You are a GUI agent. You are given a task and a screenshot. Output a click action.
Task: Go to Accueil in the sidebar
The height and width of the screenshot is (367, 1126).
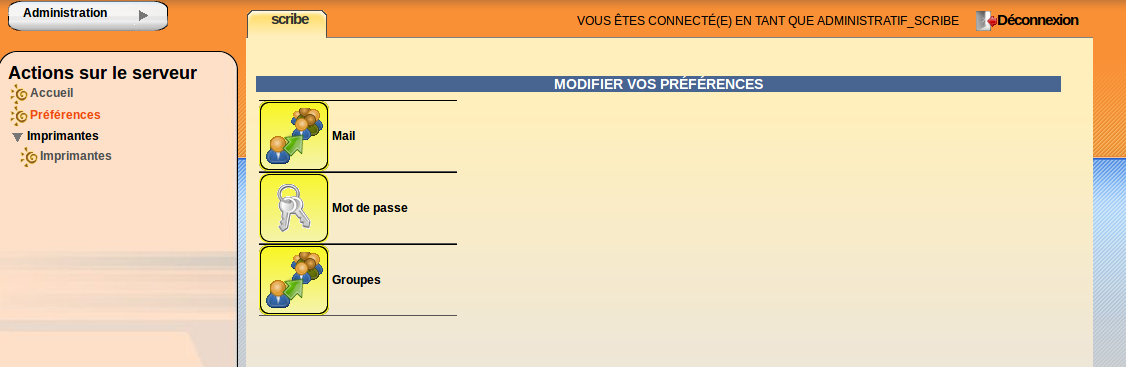tap(52, 93)
